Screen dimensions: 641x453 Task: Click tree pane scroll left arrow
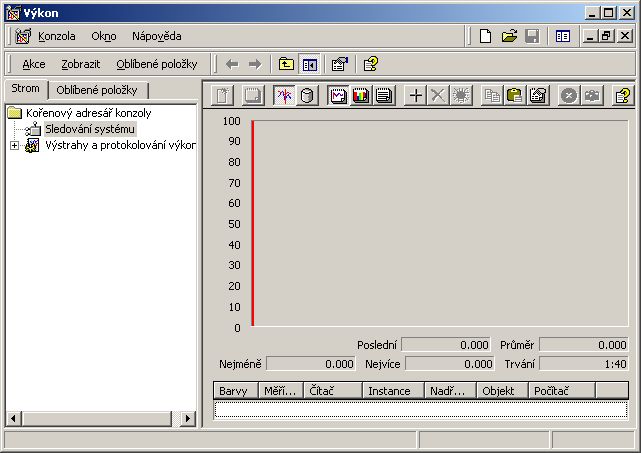tap(14, 419)
